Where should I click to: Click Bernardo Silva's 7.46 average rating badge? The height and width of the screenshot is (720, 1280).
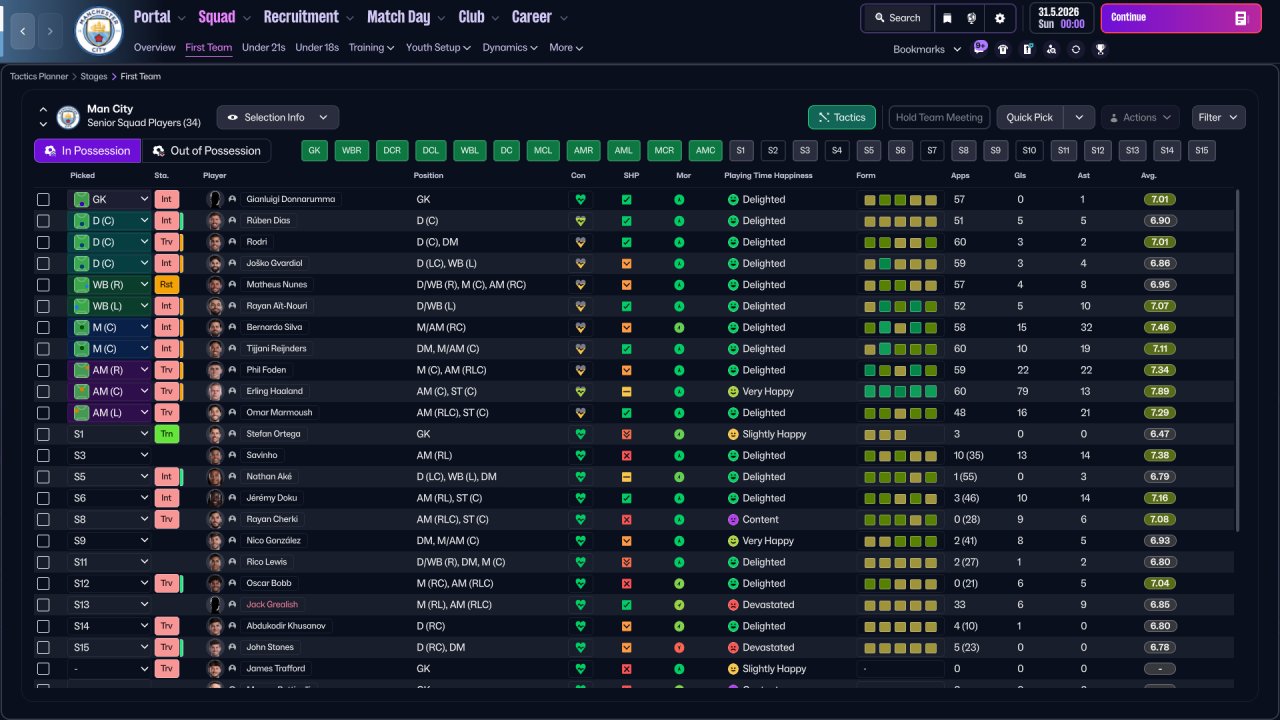tap(1160, 327)
